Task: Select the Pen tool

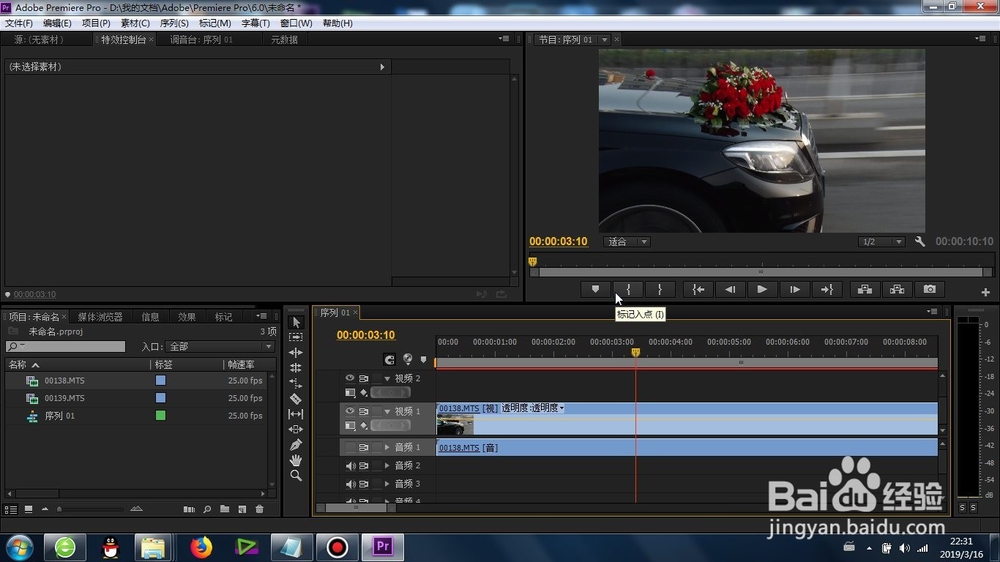Action: (x=295, y=445)
